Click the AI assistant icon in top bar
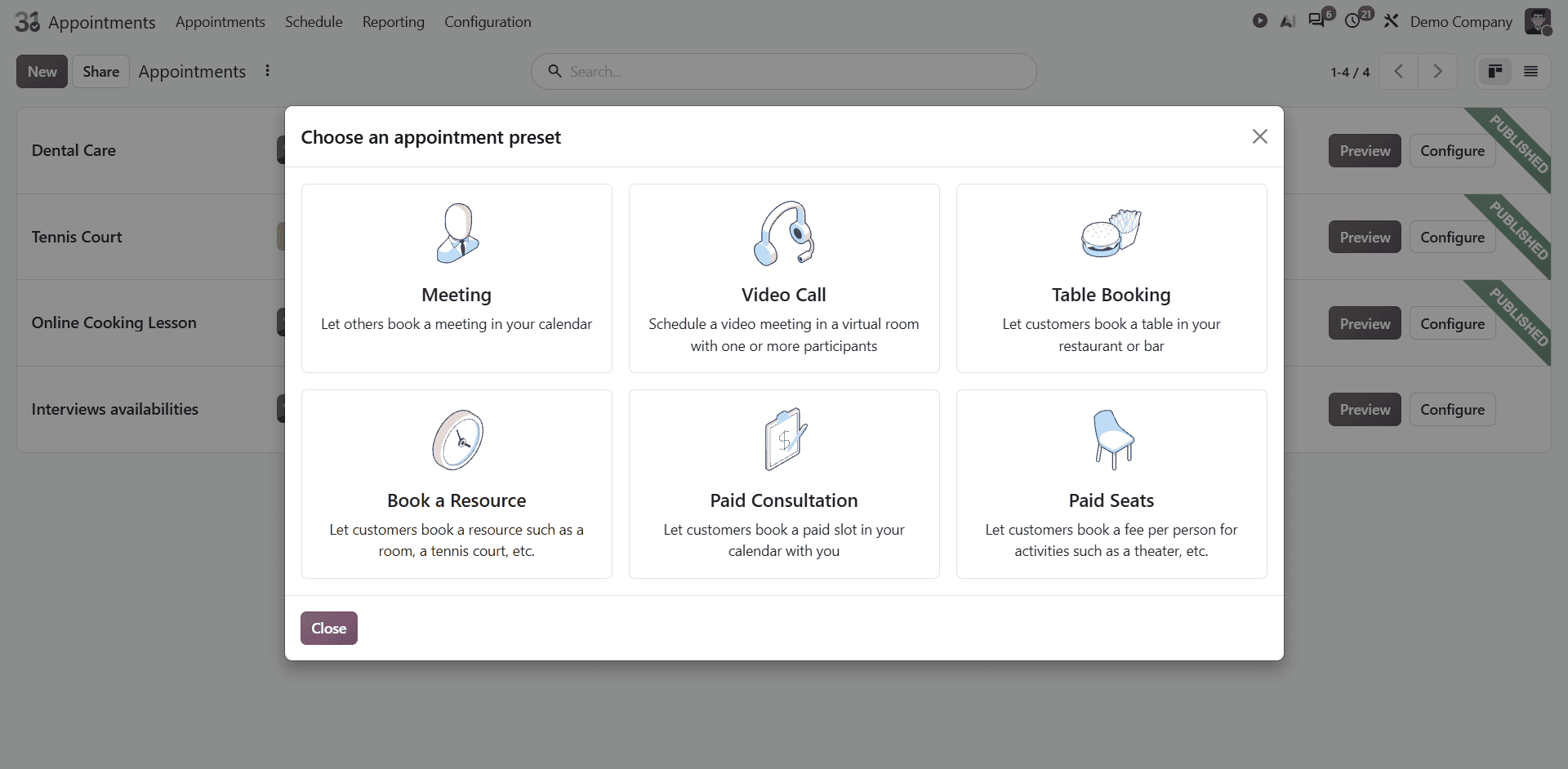This screenshot has height=769, width=1568. coord(1288,22)
